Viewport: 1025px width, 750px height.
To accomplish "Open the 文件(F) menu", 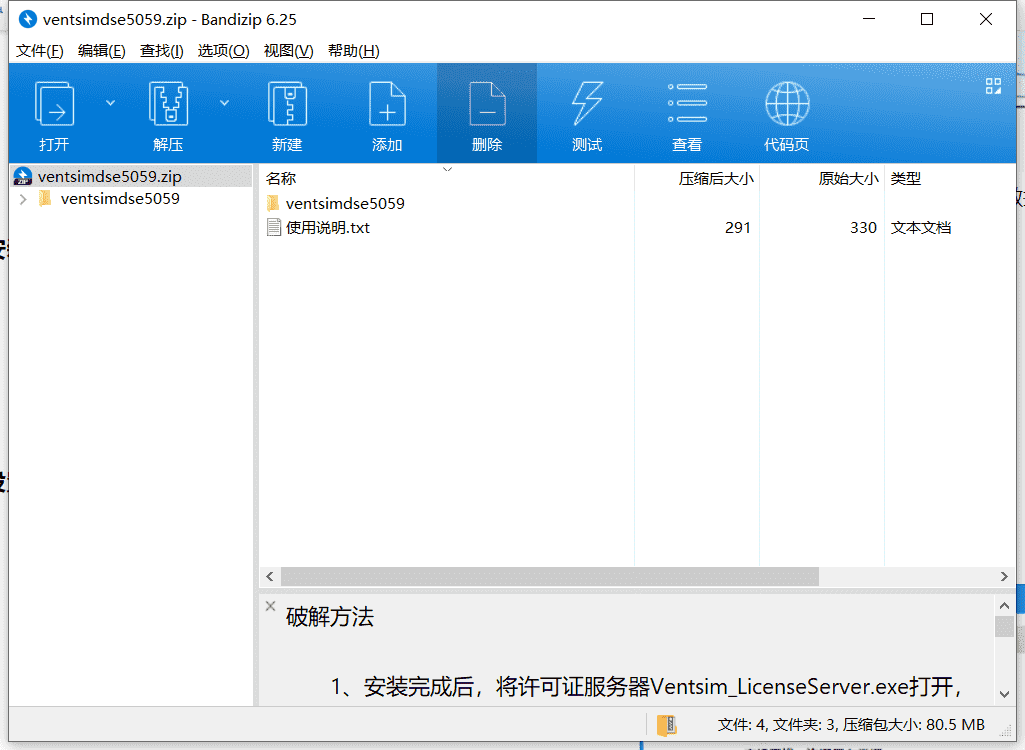I will [x=39, y=50].
